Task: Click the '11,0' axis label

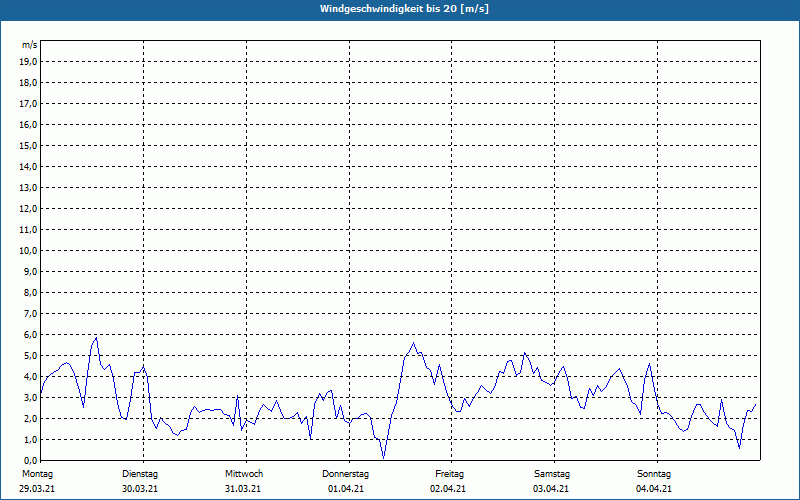Action: pos(29,230)
